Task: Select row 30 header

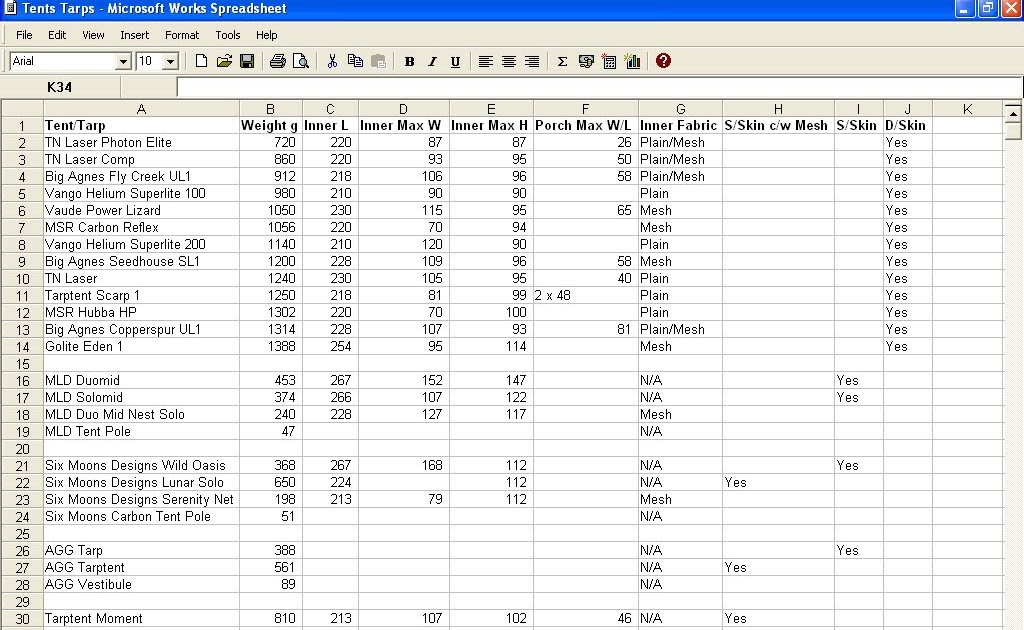Action: tap(22, 618)
